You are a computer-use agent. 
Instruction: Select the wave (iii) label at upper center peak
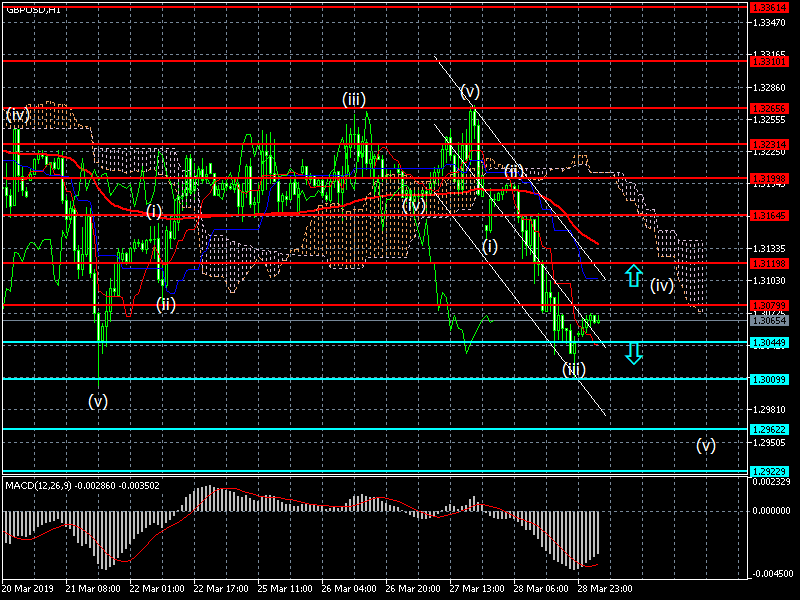354,99
